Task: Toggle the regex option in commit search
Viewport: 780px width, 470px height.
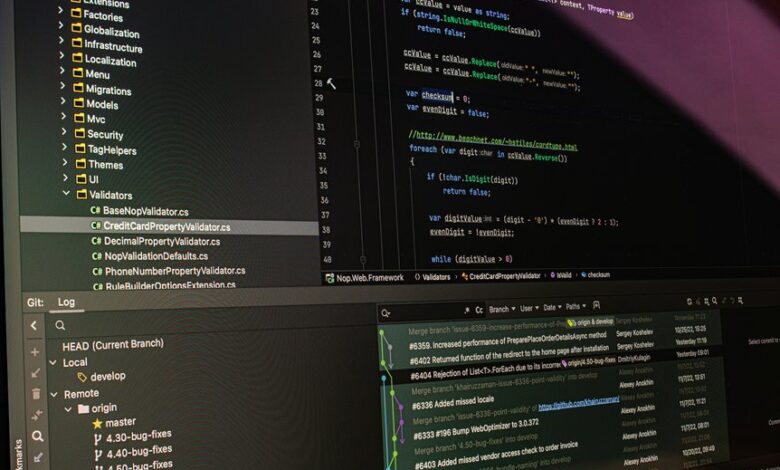Action: (x=466, y=310)
